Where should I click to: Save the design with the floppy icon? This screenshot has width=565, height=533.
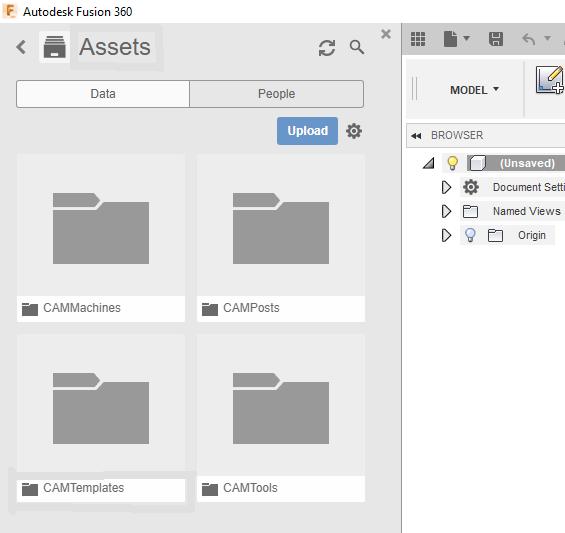tap(496, 39)
